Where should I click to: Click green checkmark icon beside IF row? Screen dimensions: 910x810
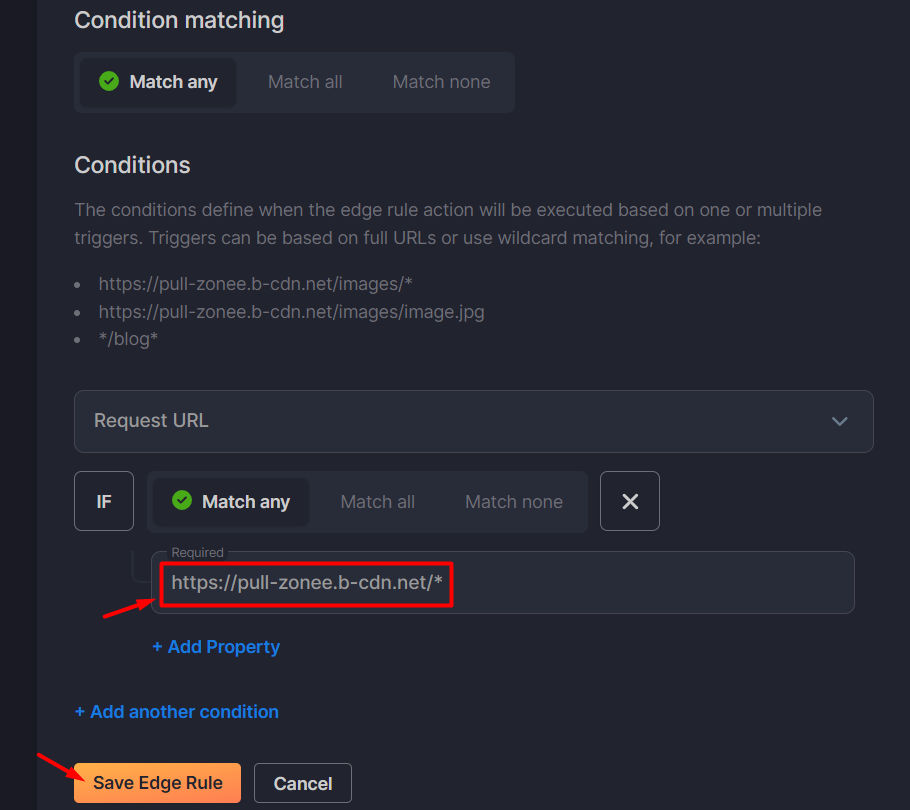pos(182,500)
